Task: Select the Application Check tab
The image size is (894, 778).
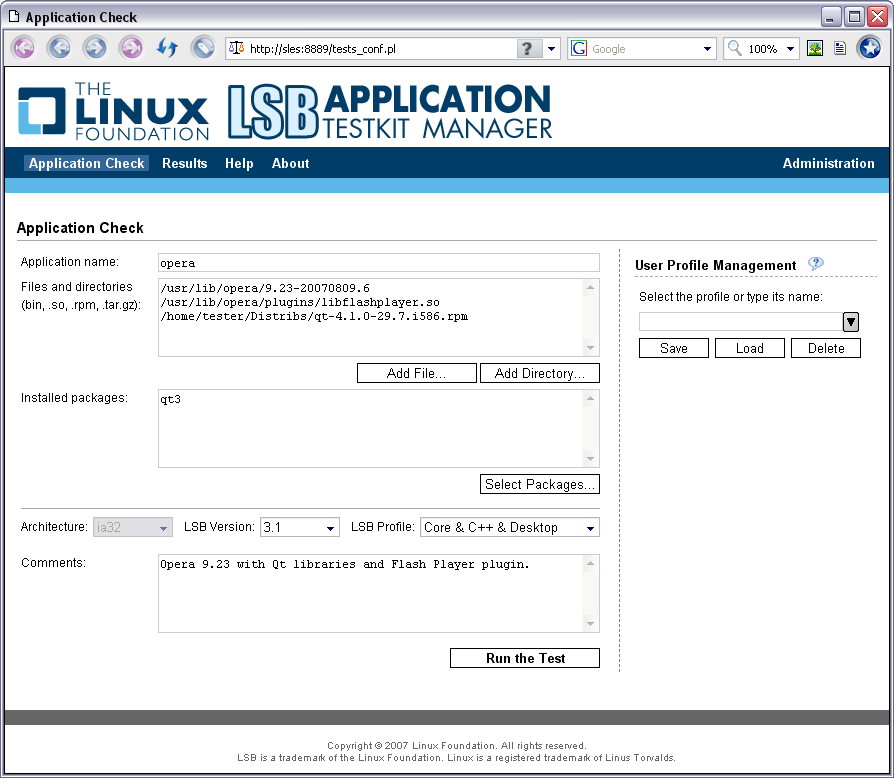Action: pos(86,164)
